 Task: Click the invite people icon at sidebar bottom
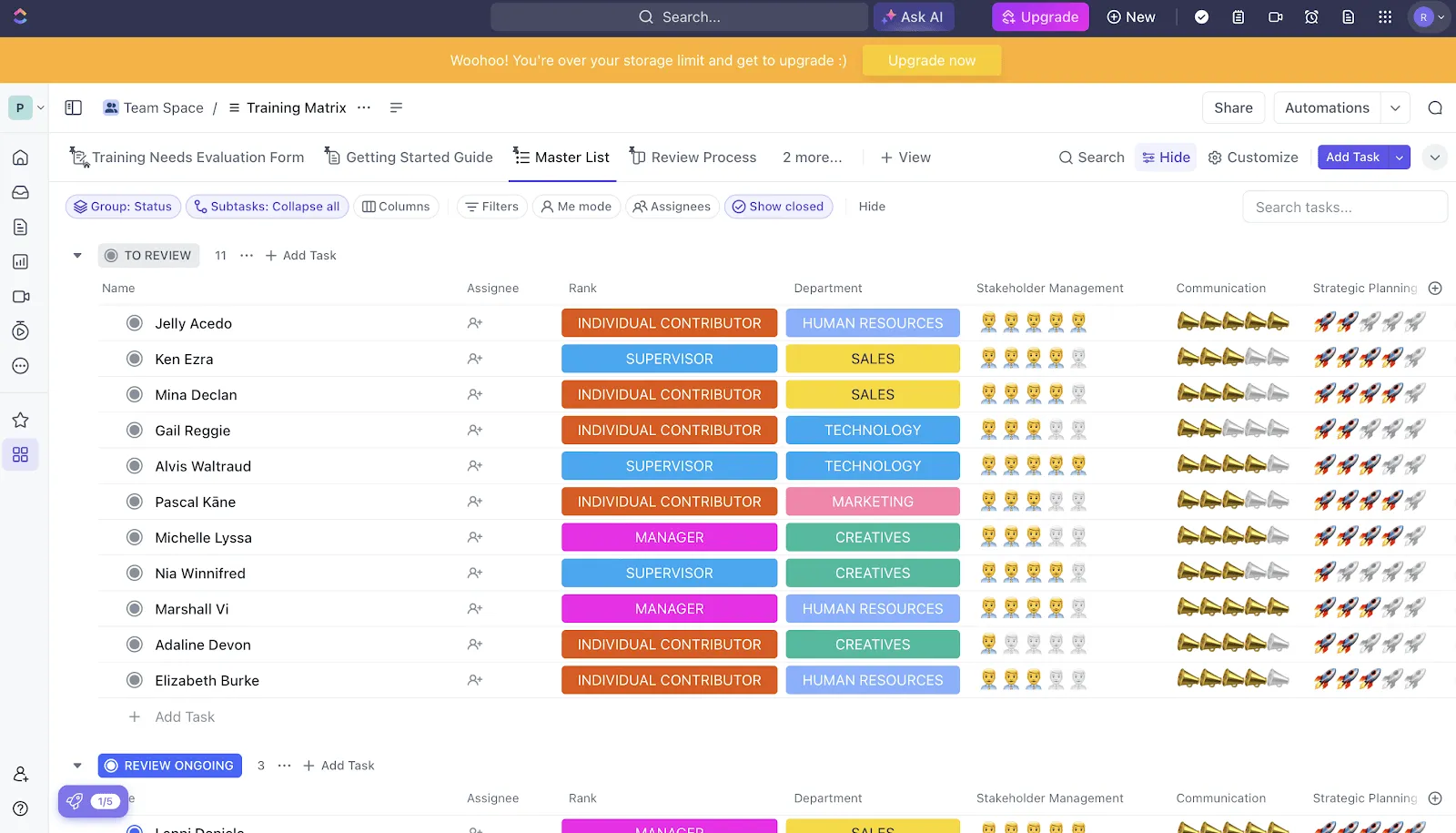(20, 774)
